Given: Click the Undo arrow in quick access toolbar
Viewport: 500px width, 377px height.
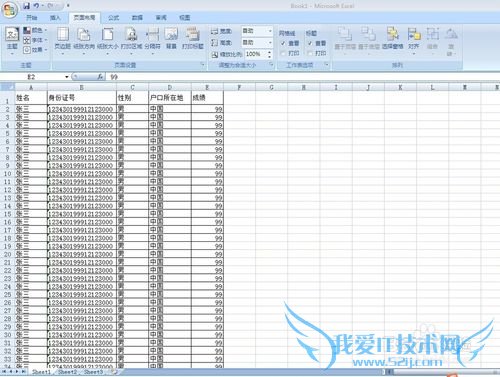Looking at the screenshot, I should (36, 6).
